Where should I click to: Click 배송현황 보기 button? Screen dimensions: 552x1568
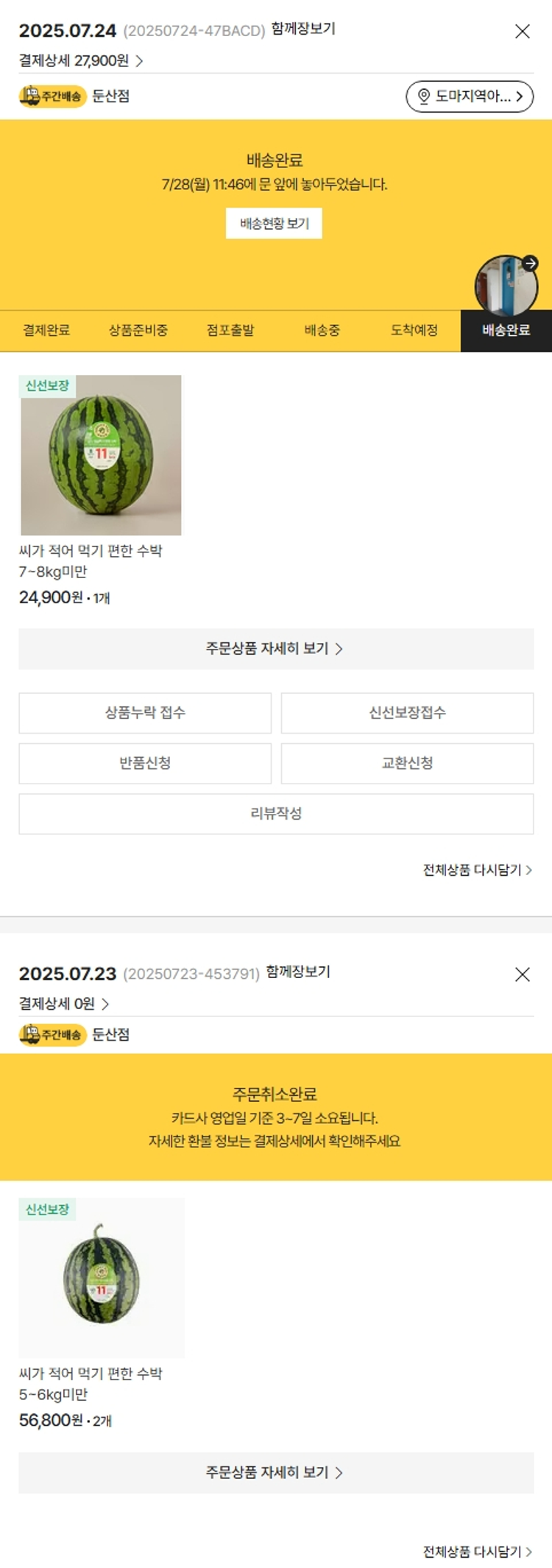pos(274,224)
